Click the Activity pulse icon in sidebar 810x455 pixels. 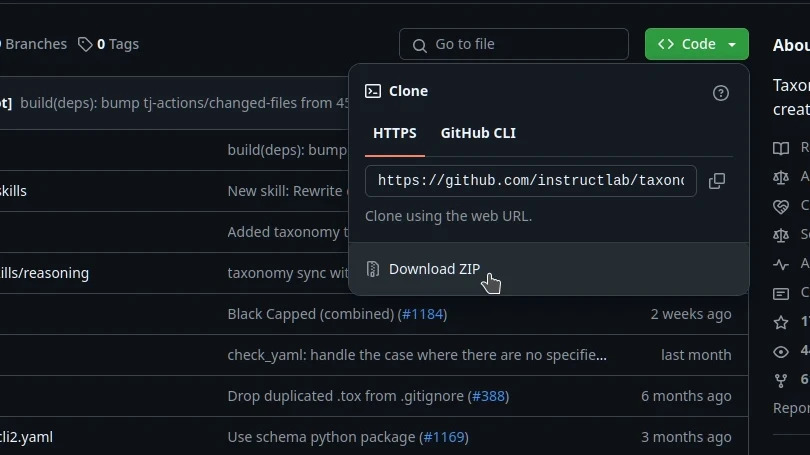(x=781, y=264)
